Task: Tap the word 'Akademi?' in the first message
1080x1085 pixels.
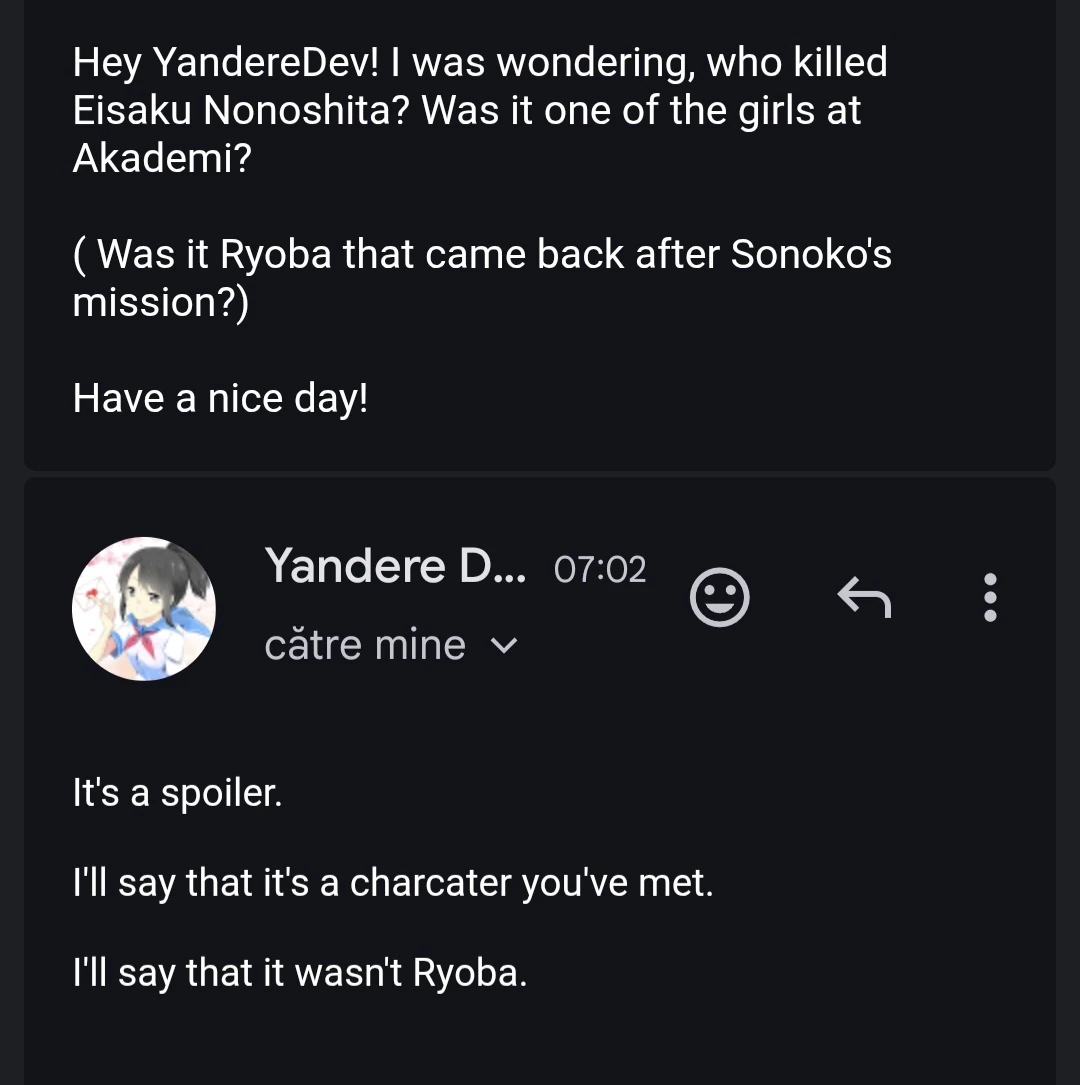Action: point(162,159)
